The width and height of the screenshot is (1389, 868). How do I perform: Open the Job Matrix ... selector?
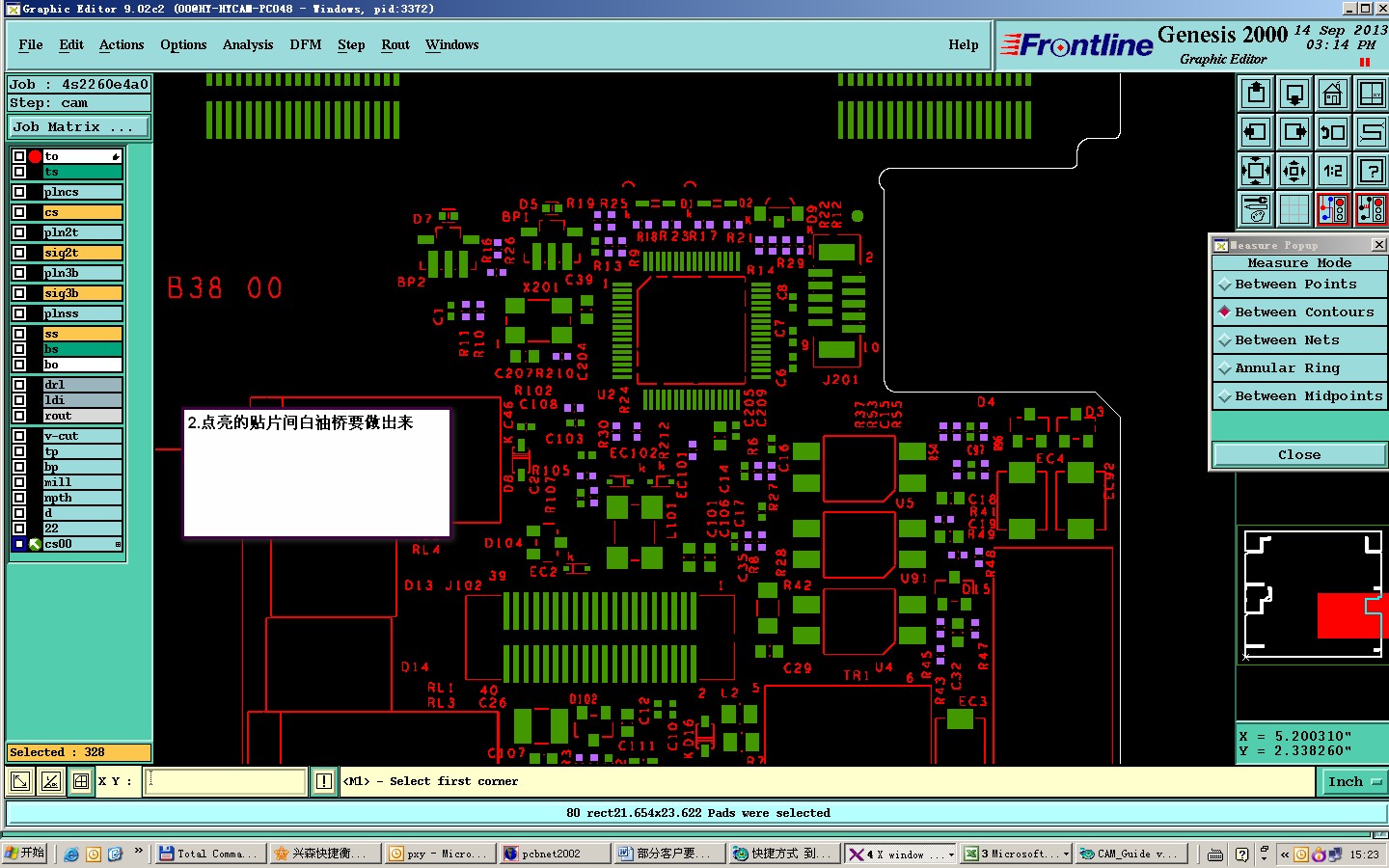tap(79, 127)
